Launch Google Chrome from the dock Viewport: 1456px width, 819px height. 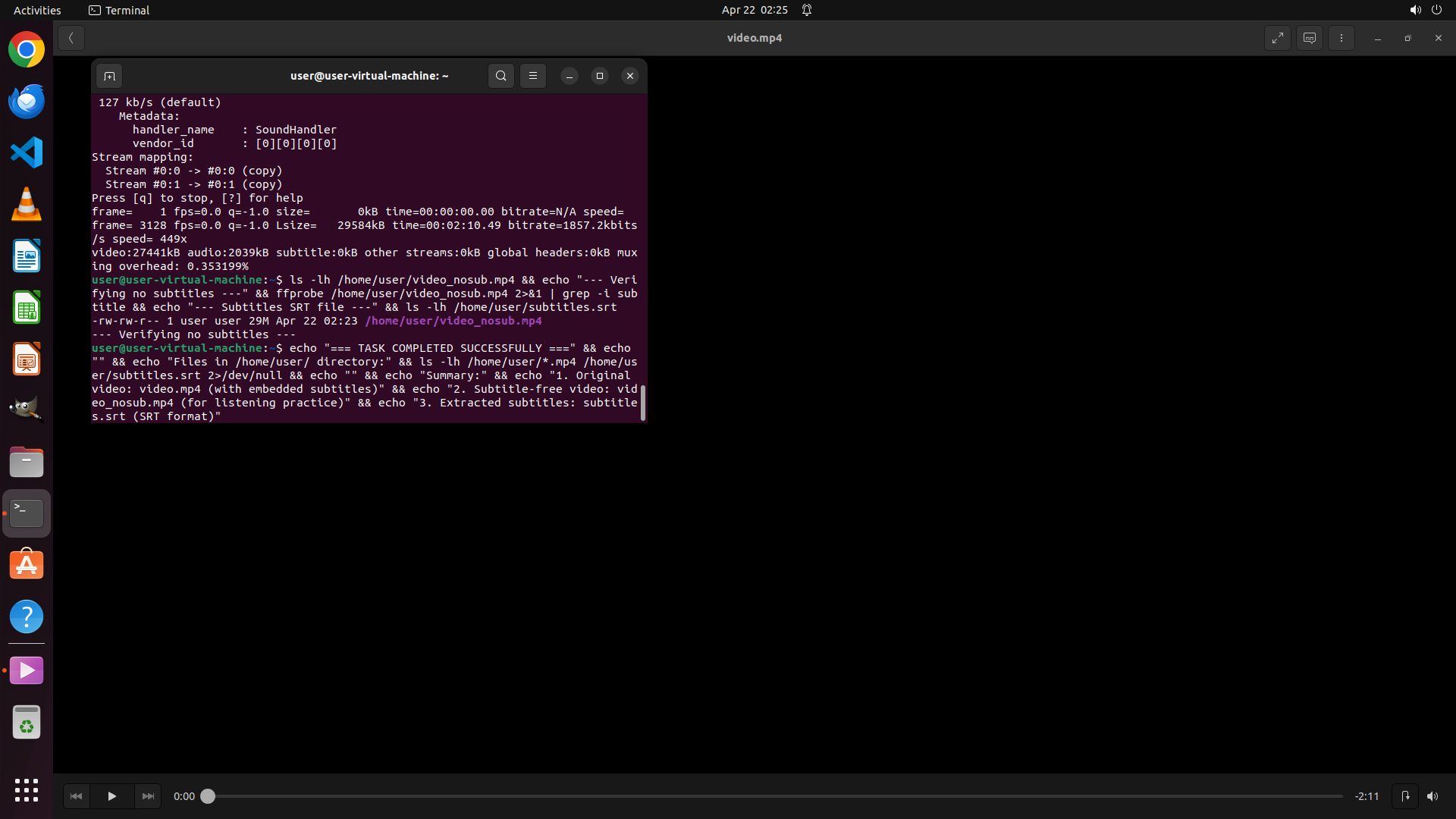click(27, 50)
